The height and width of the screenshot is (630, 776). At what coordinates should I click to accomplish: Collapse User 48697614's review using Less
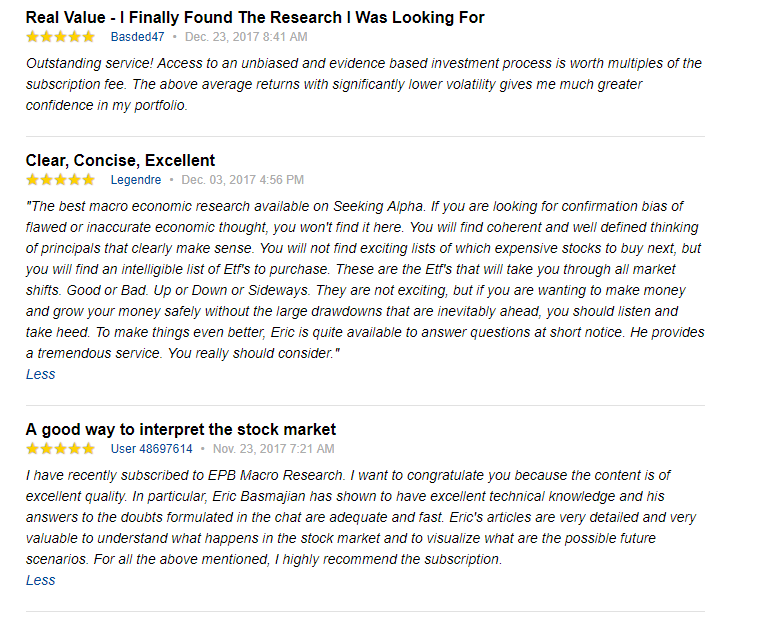point(41,580)
